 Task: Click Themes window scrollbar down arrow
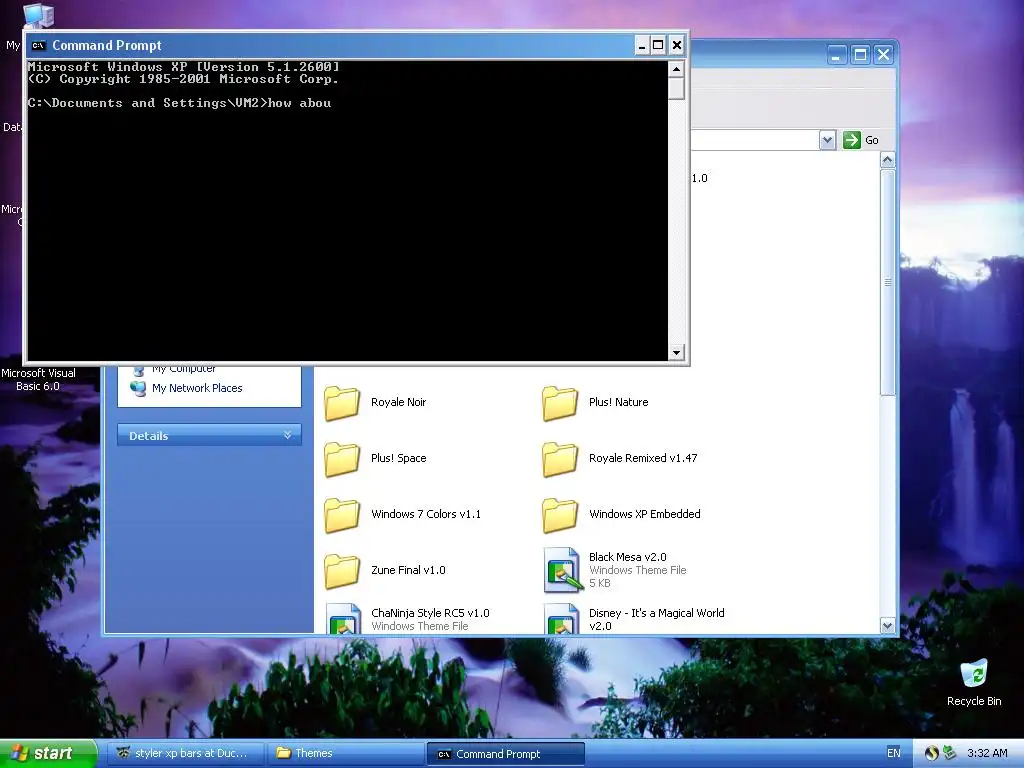(x=888, y=626)
